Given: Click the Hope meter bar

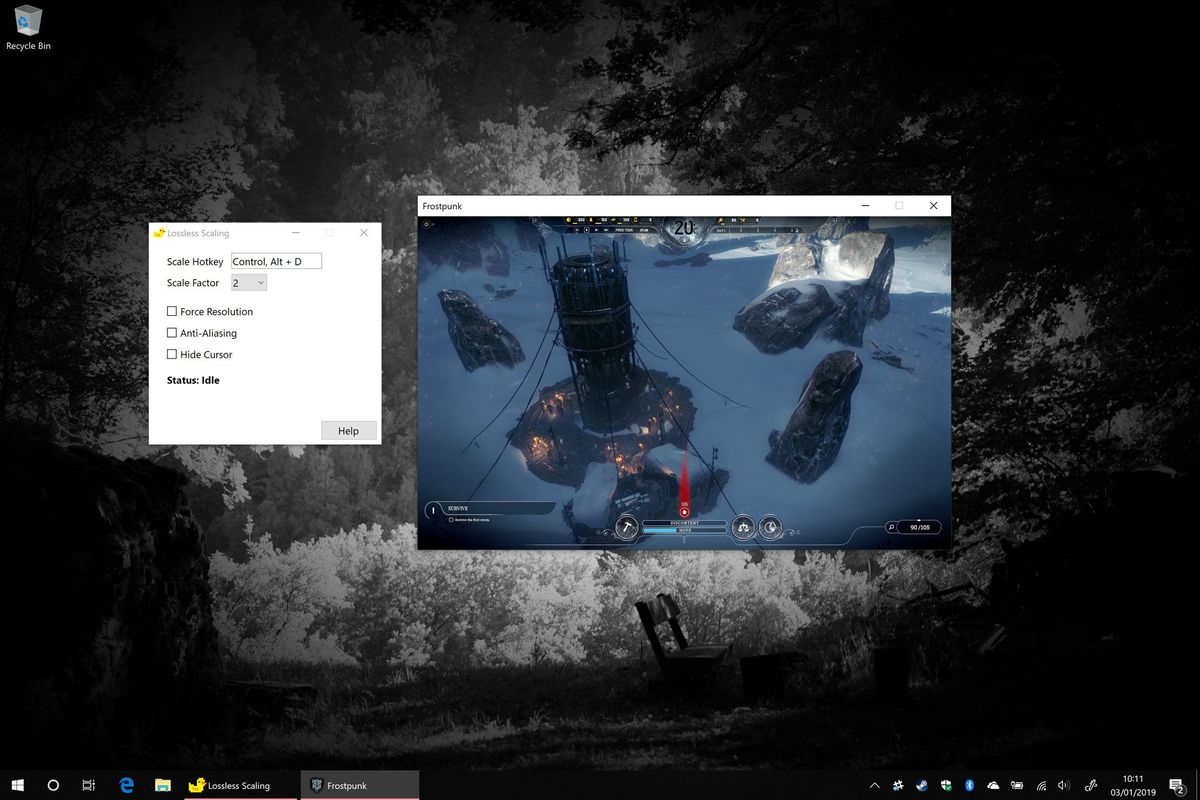Looking at the screenshot, I should coord(682,530).
